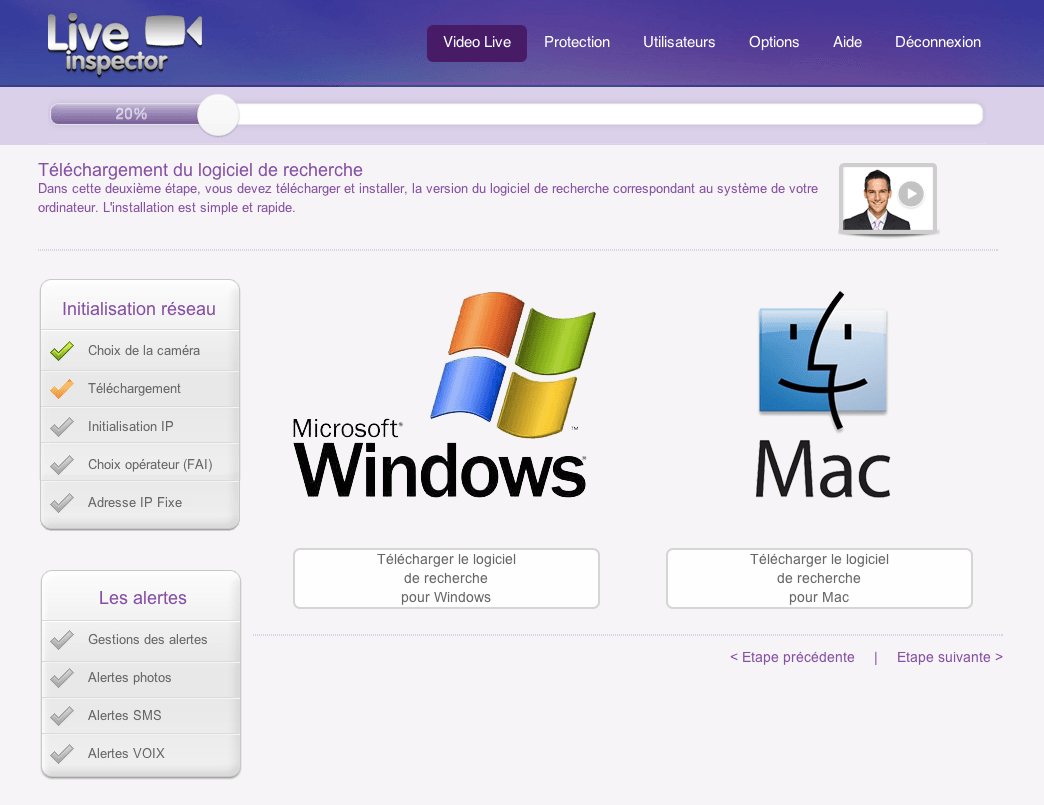Screen dimensions: 1044x805
Task: Continue with Etape suivante link
Action: click(949, 657)
